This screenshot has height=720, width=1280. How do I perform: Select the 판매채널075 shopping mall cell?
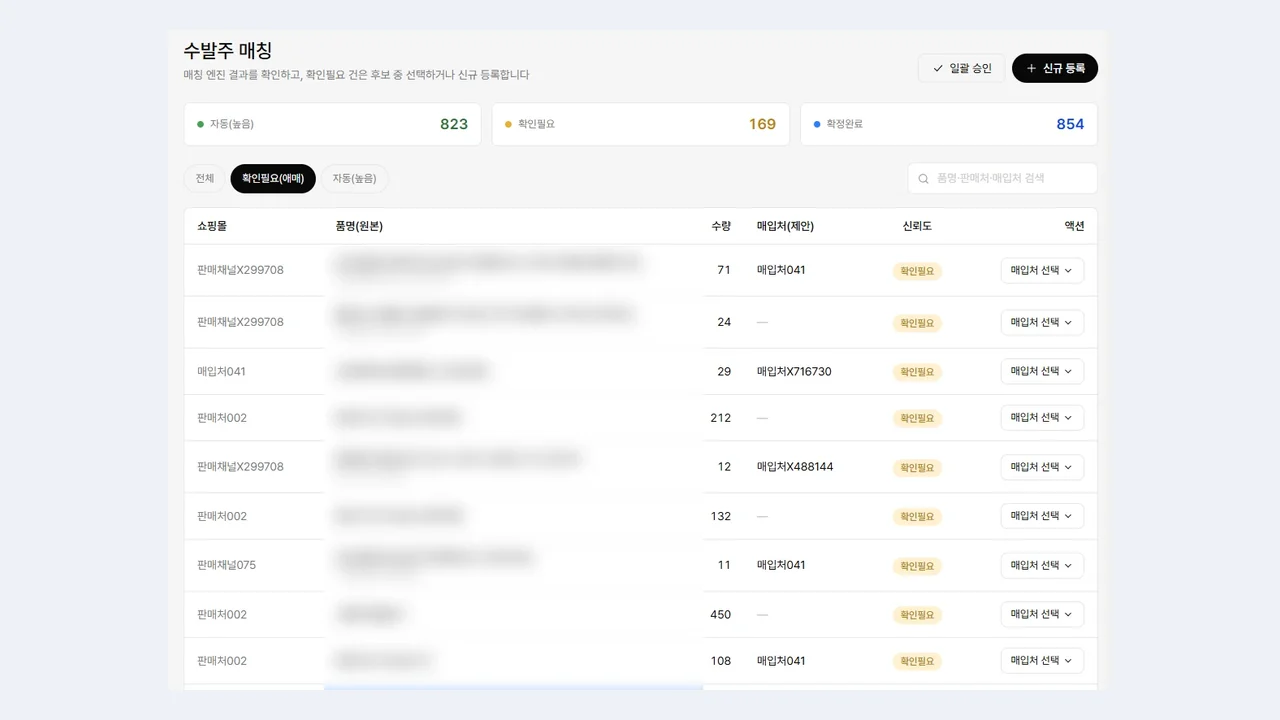click(x=227, y=565)
